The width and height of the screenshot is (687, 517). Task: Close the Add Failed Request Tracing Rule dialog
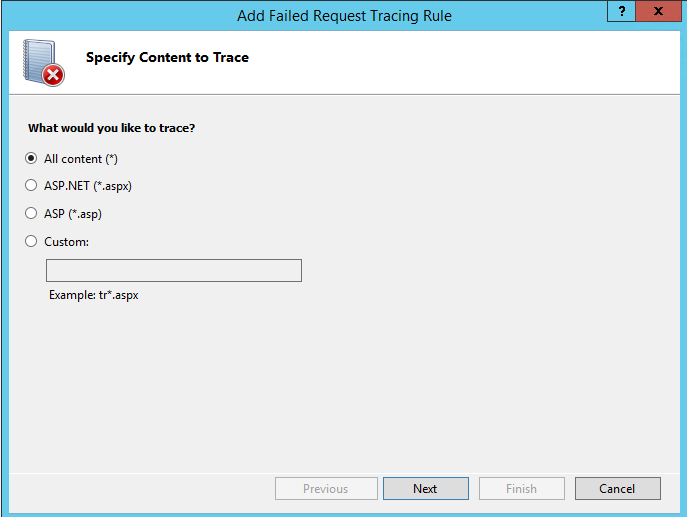658,11
